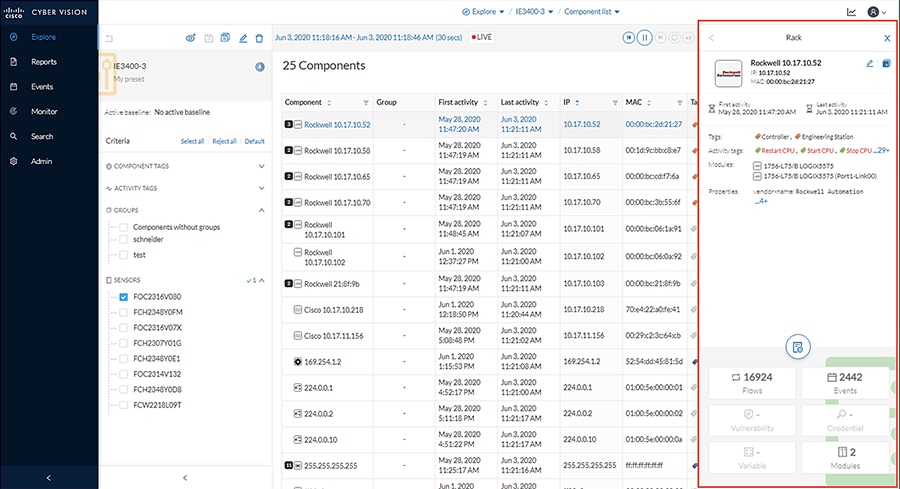Uncheck sensor FOC2316V080
The height and width of the screenshot is (489, 900).
point(123,297)
